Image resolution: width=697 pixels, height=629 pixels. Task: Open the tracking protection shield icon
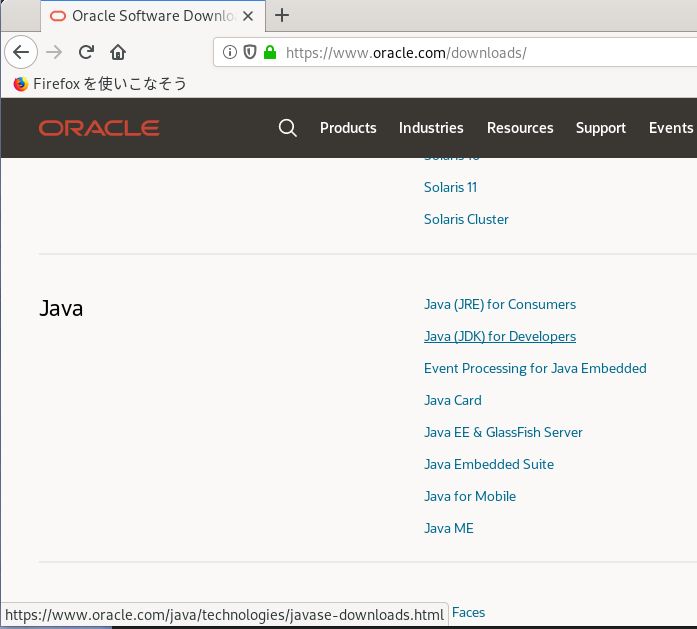click(x=250, y=52)
